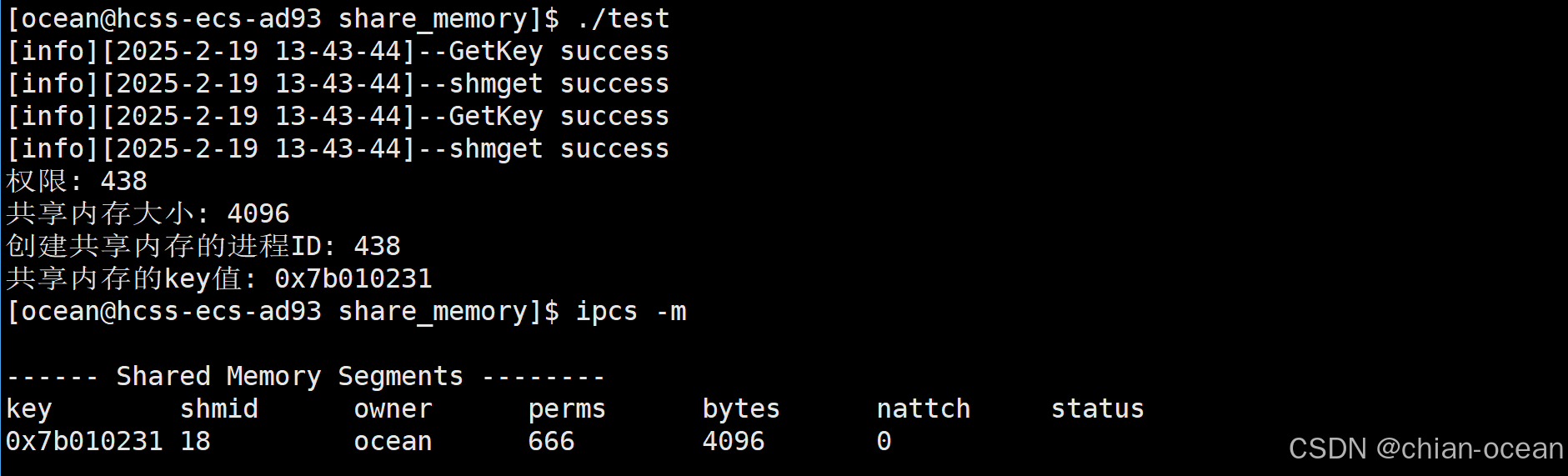Click the 666 perms value in table

[x=552, y=442]
